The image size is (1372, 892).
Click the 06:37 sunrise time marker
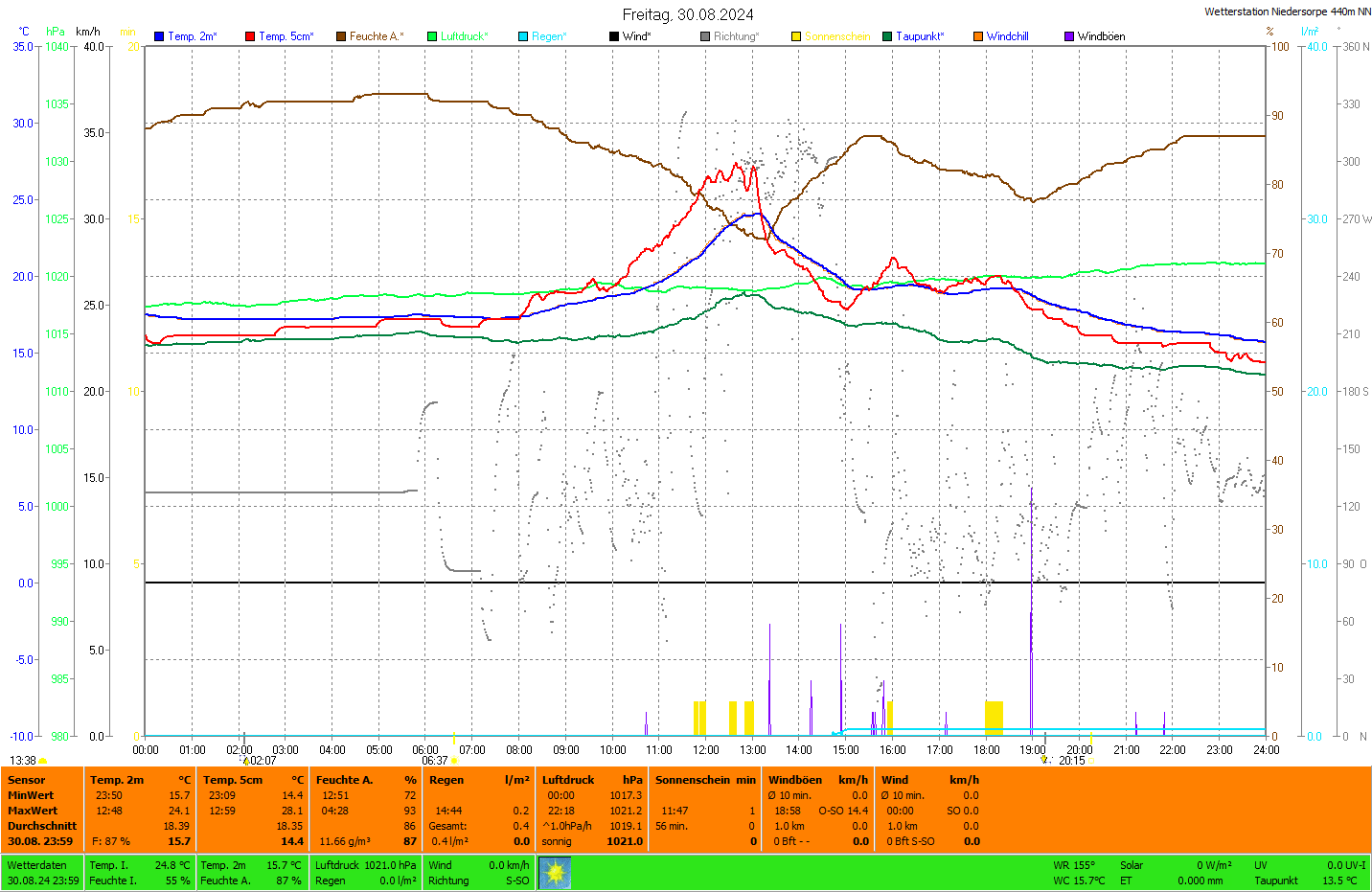435,761
